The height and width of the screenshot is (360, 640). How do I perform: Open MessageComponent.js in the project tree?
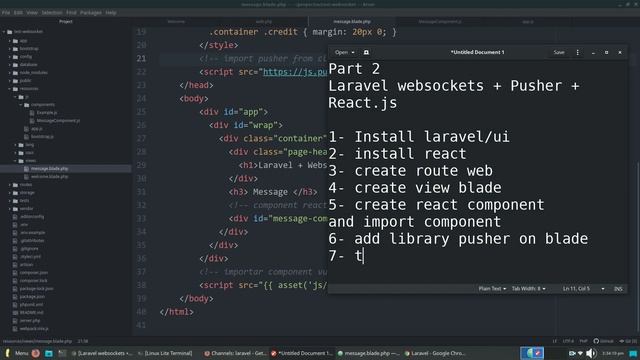click(58, 121)
